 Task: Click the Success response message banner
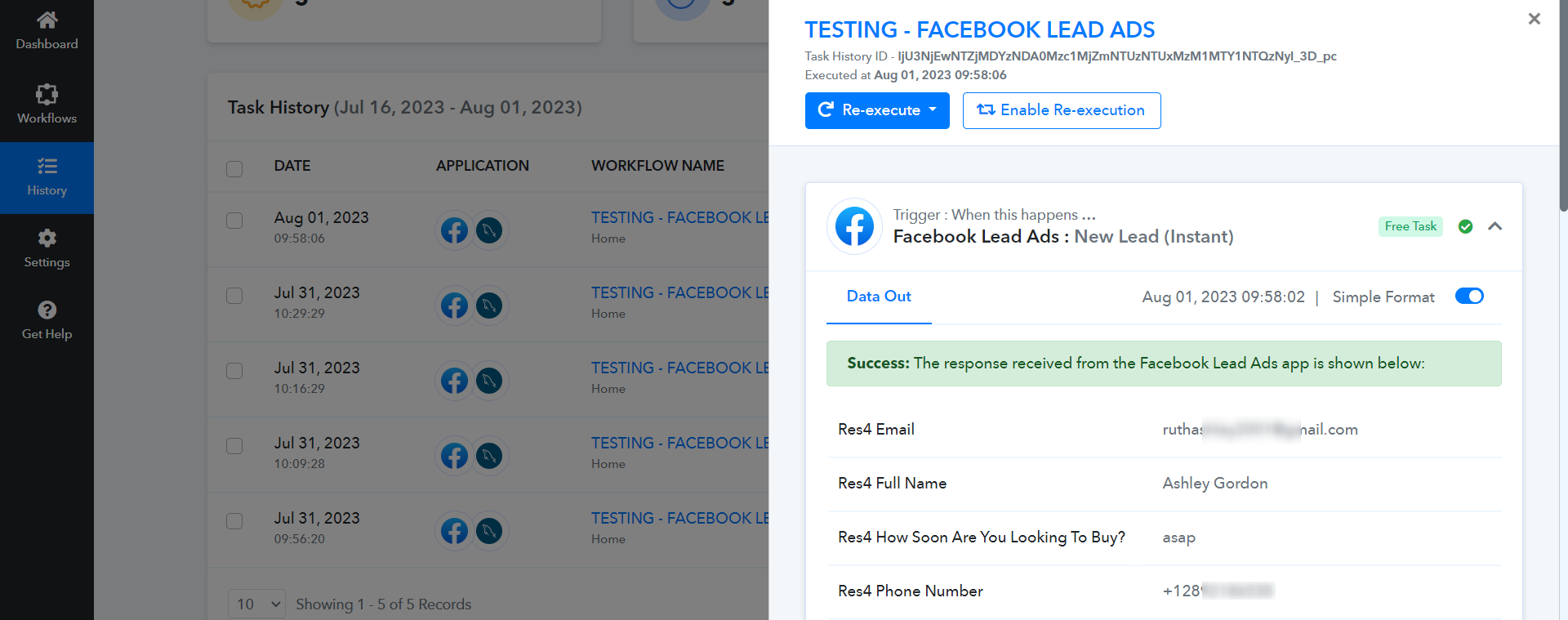[1164, 364]
